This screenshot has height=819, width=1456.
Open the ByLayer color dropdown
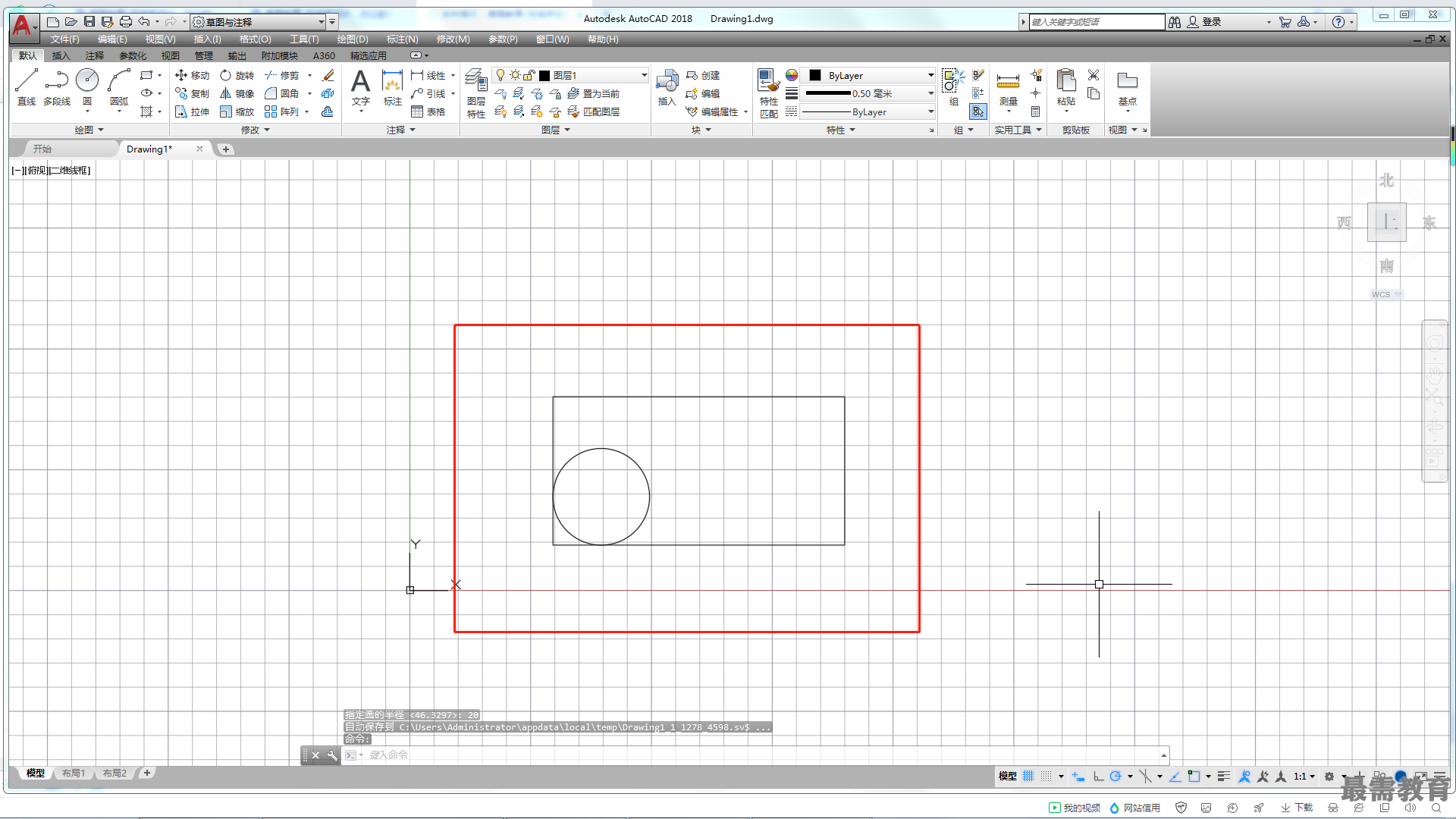click(869, 75)
